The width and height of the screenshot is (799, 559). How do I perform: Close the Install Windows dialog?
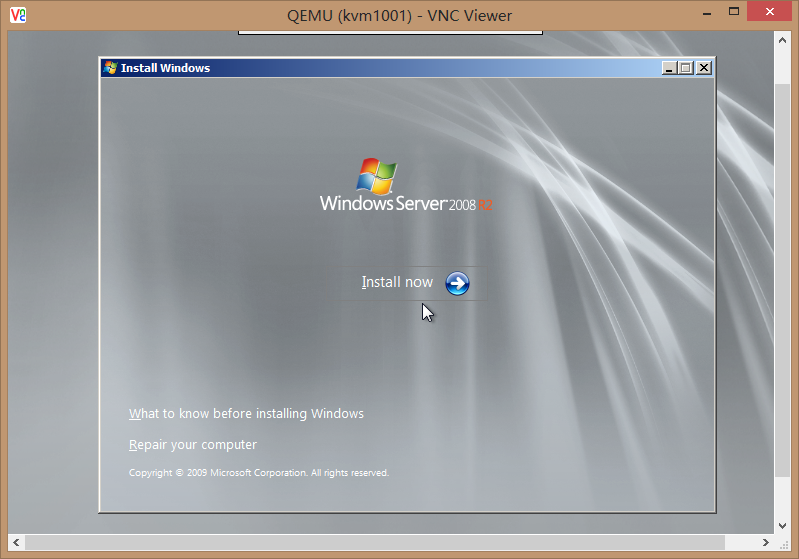click(x=704, y=68)
